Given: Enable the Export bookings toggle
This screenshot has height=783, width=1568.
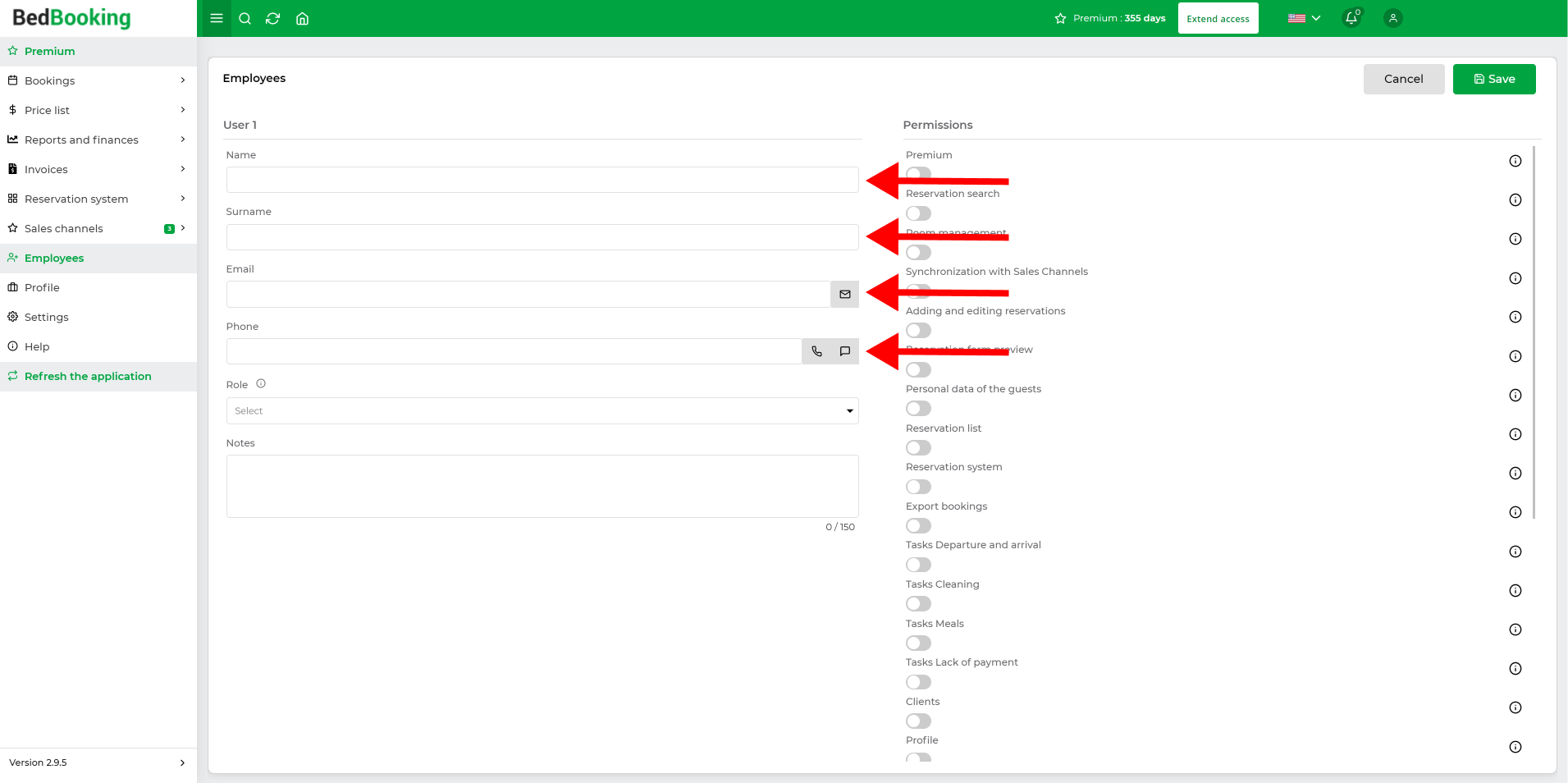Looking at the screenshot, I should pos(918,526).
